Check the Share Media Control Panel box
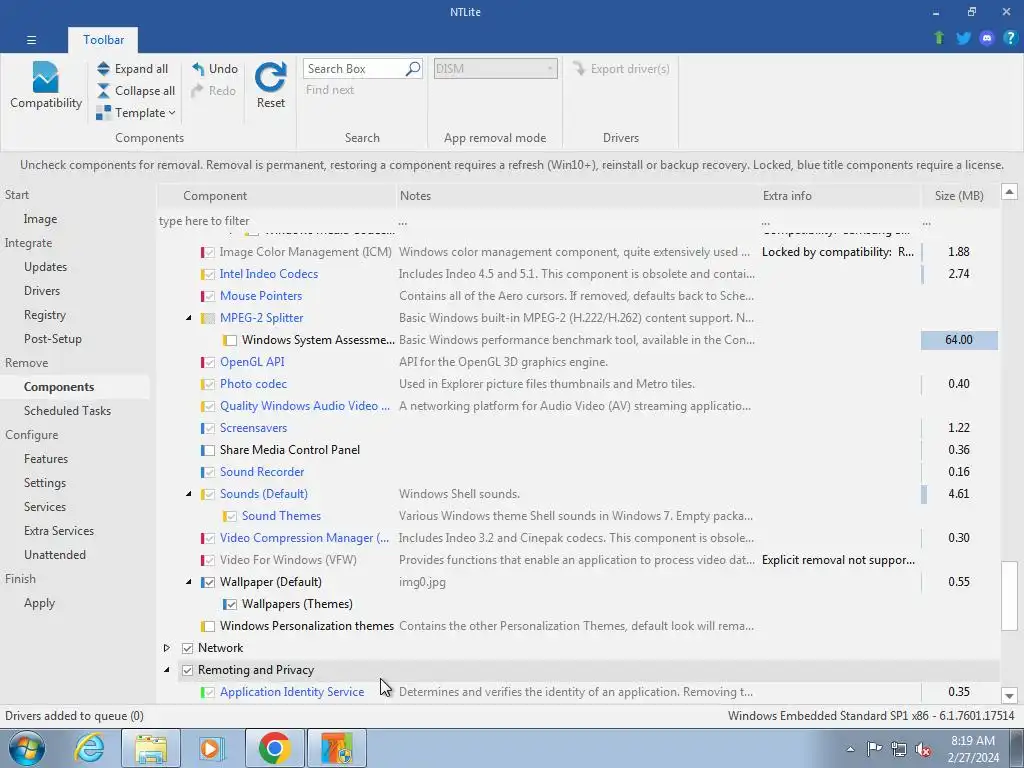 click(209, 450)
